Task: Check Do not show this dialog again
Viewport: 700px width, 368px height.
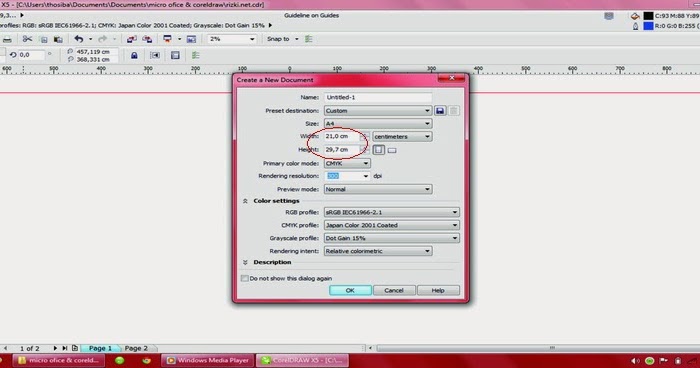Action: coord(245,278)
